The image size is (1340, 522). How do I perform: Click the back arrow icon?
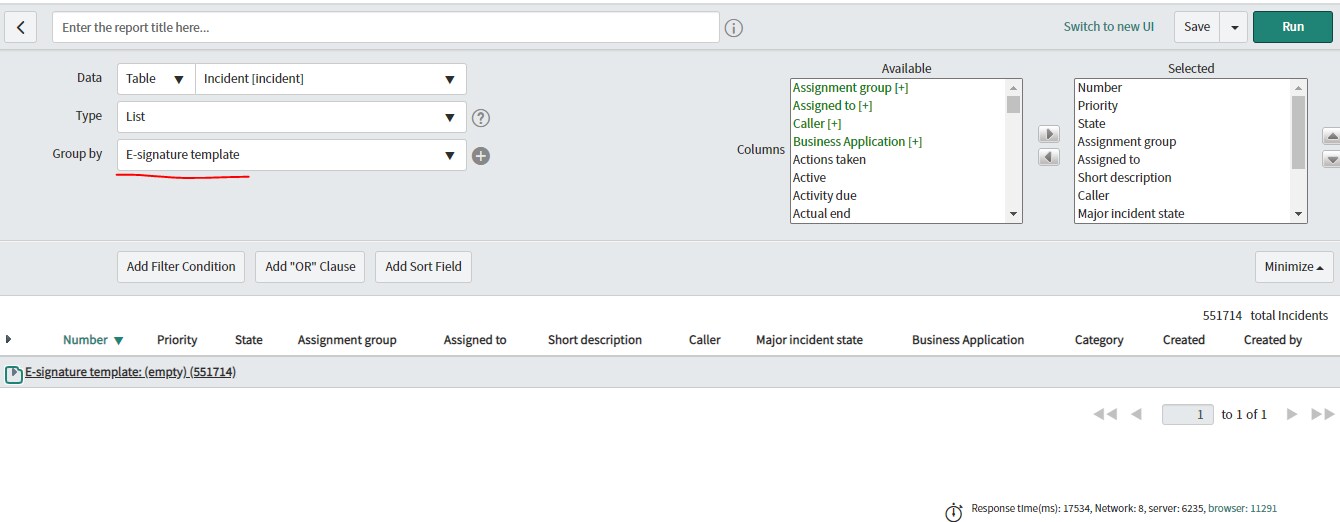21,27
